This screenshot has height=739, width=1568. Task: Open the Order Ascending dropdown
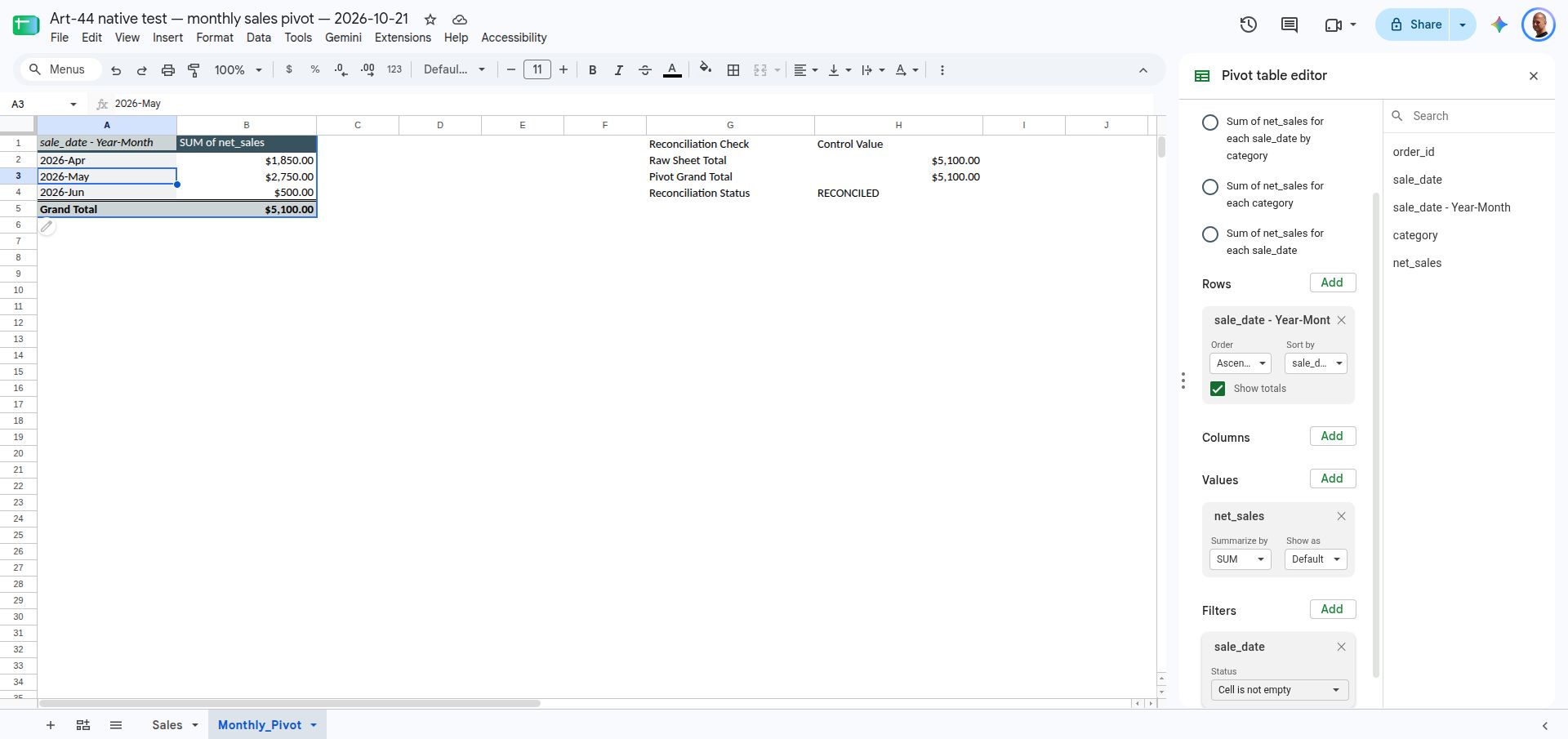pyautogui.click(x=1240, y=363)
